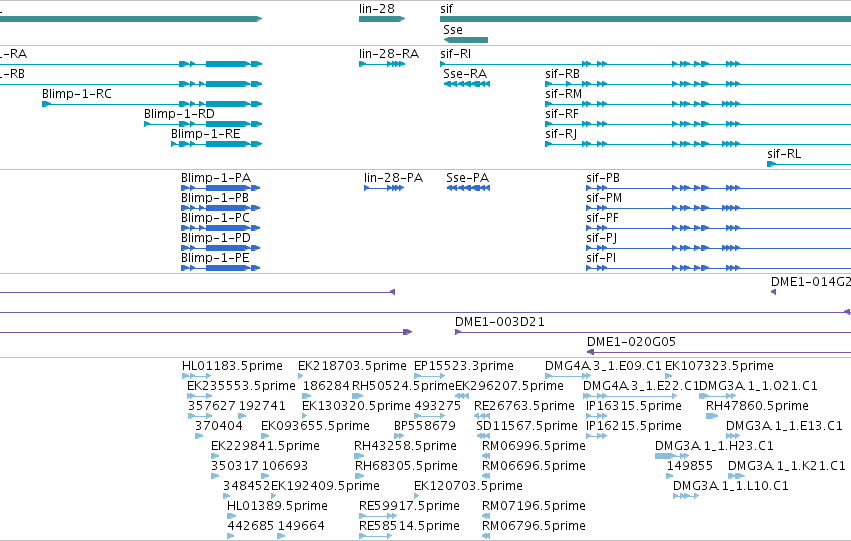Click EST SD11567.5prime
Screen dimensions: 851x541
click(526, 426)
